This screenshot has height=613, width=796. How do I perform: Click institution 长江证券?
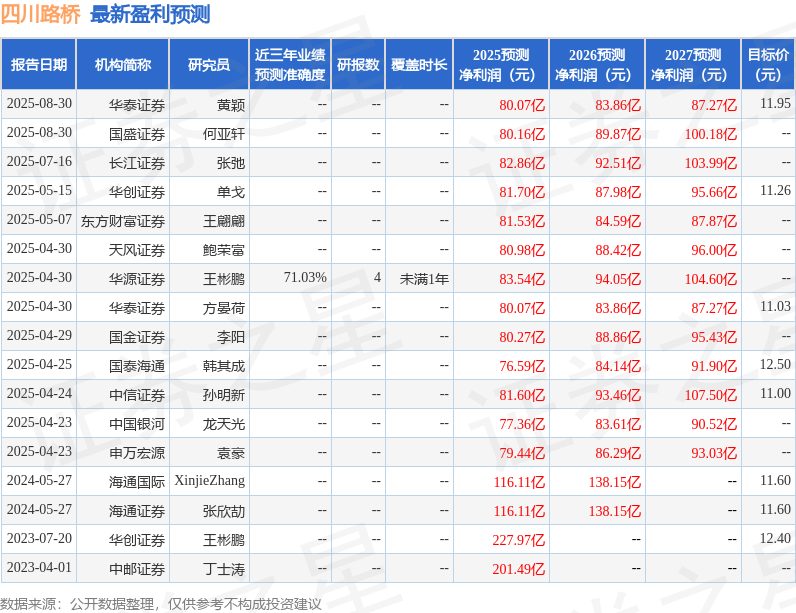point(137,163)
